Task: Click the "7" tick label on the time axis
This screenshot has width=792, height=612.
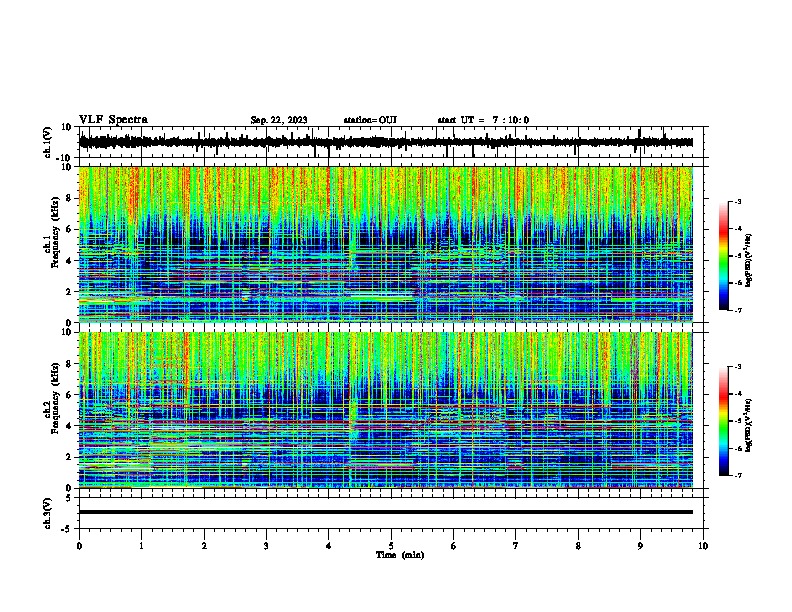Action: (516, 546)
